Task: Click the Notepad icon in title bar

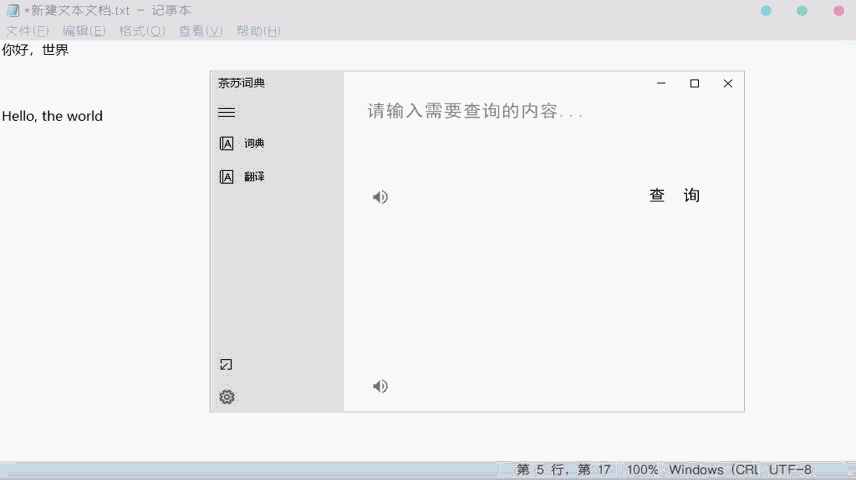Action: 13,10
